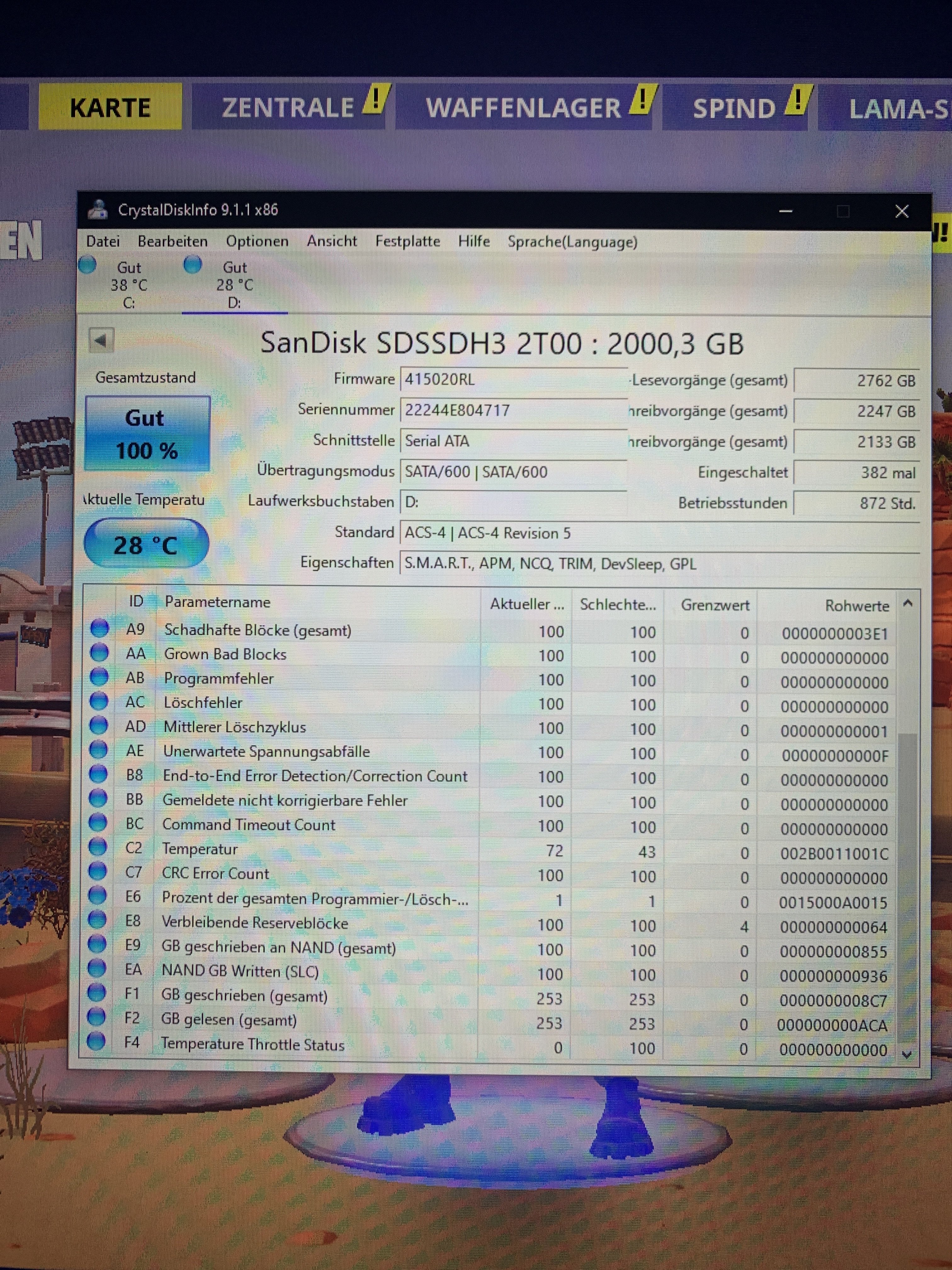Click status circle of Schadhafte Blöcke row
This screenshot has height=1270, width=952.
click(99, 629)
